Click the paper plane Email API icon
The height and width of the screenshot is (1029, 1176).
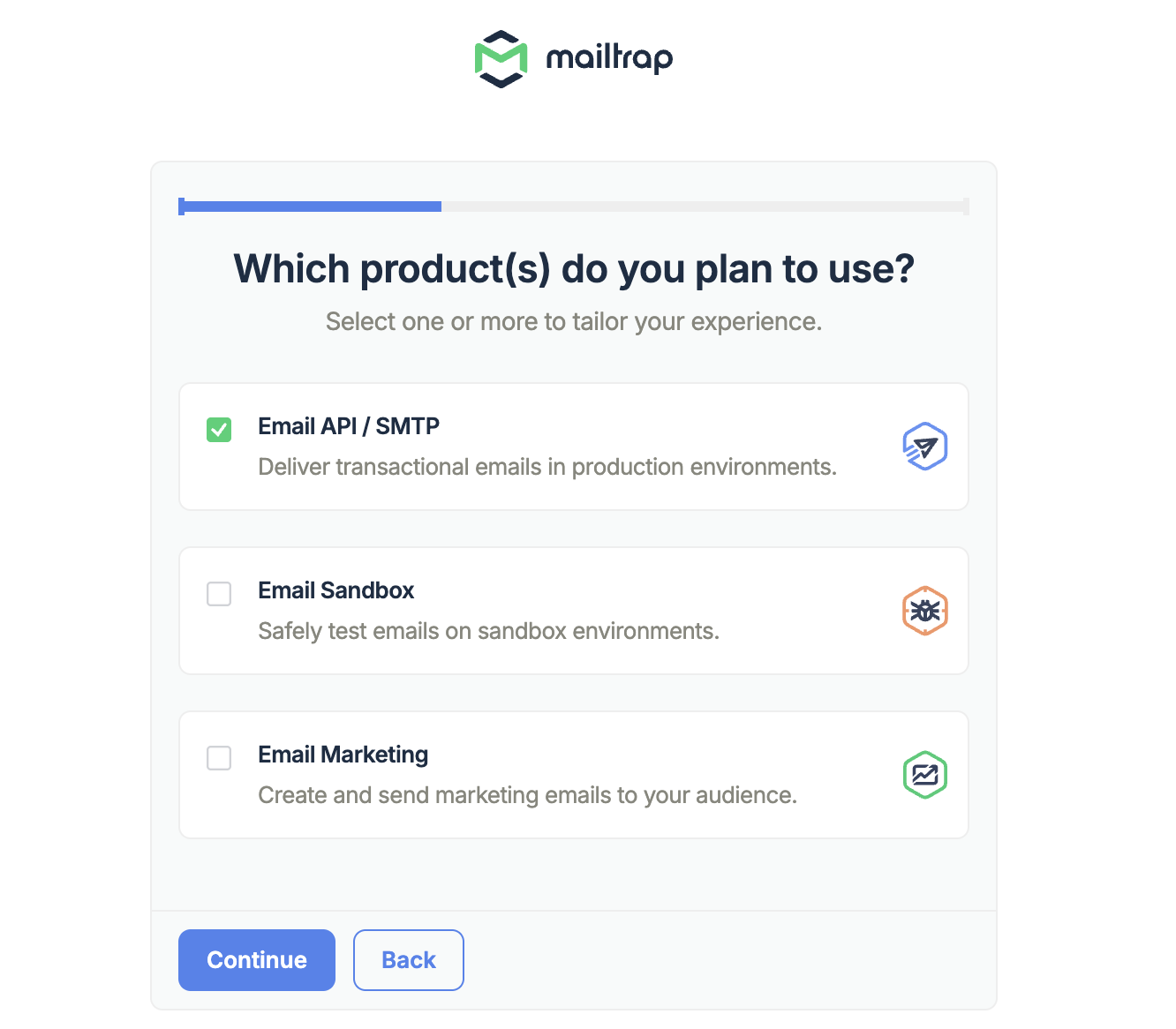(924, 447)
